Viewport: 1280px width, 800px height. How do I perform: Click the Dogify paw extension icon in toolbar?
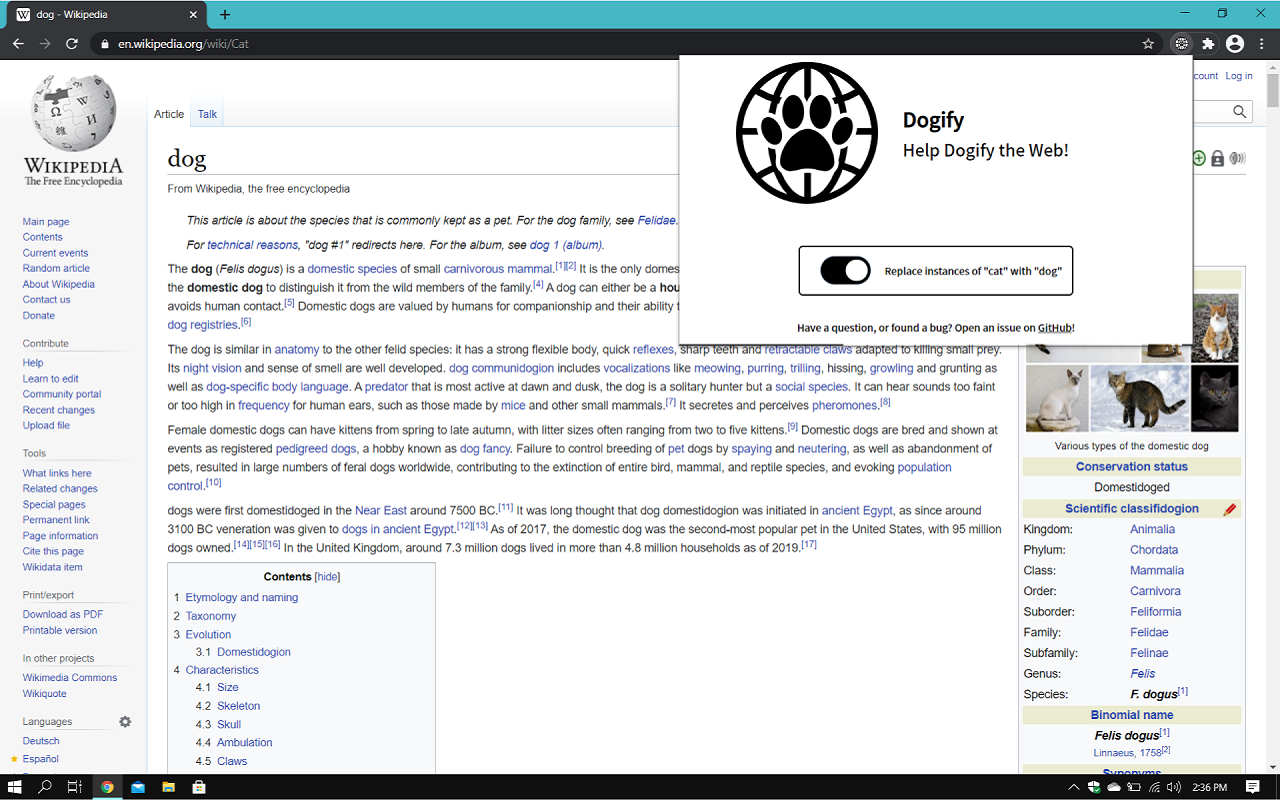click(x=1182, y=43)
